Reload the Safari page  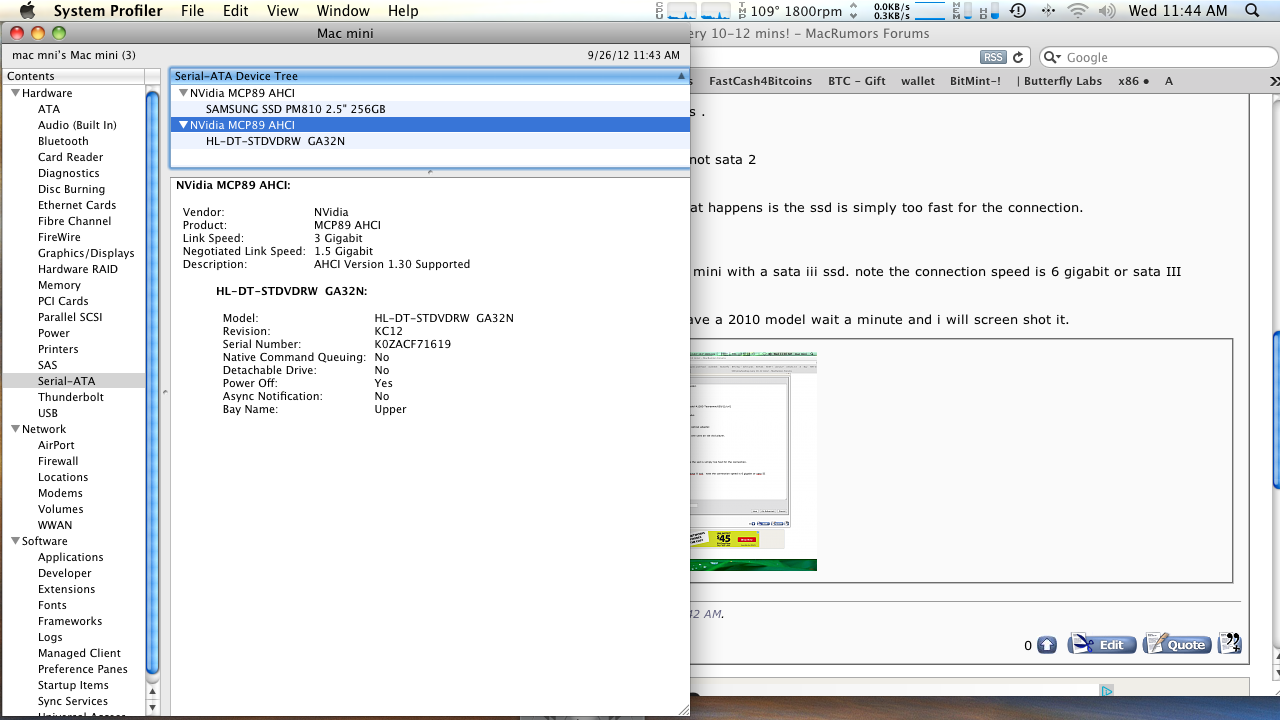[1019, 57]
